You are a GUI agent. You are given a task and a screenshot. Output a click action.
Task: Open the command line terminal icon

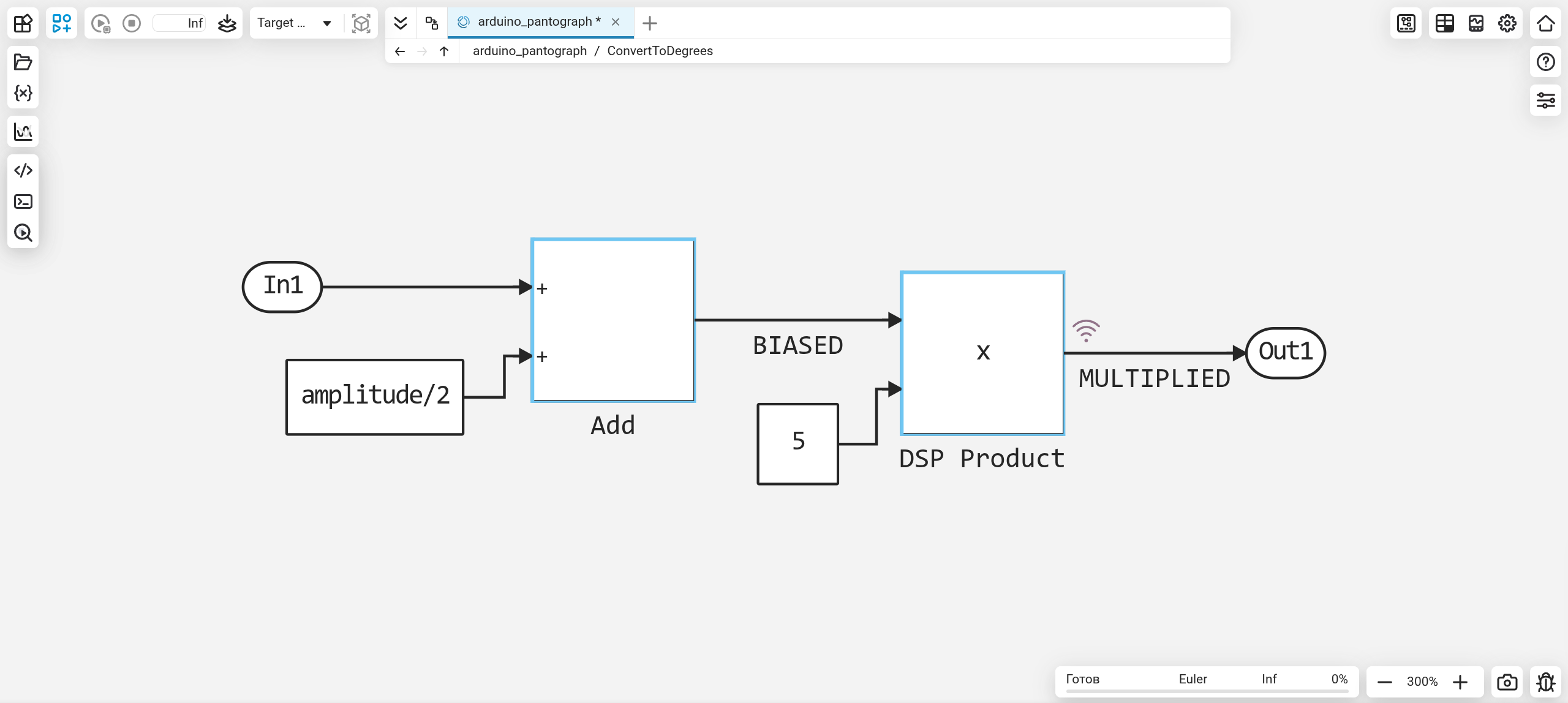click(23, 201)
